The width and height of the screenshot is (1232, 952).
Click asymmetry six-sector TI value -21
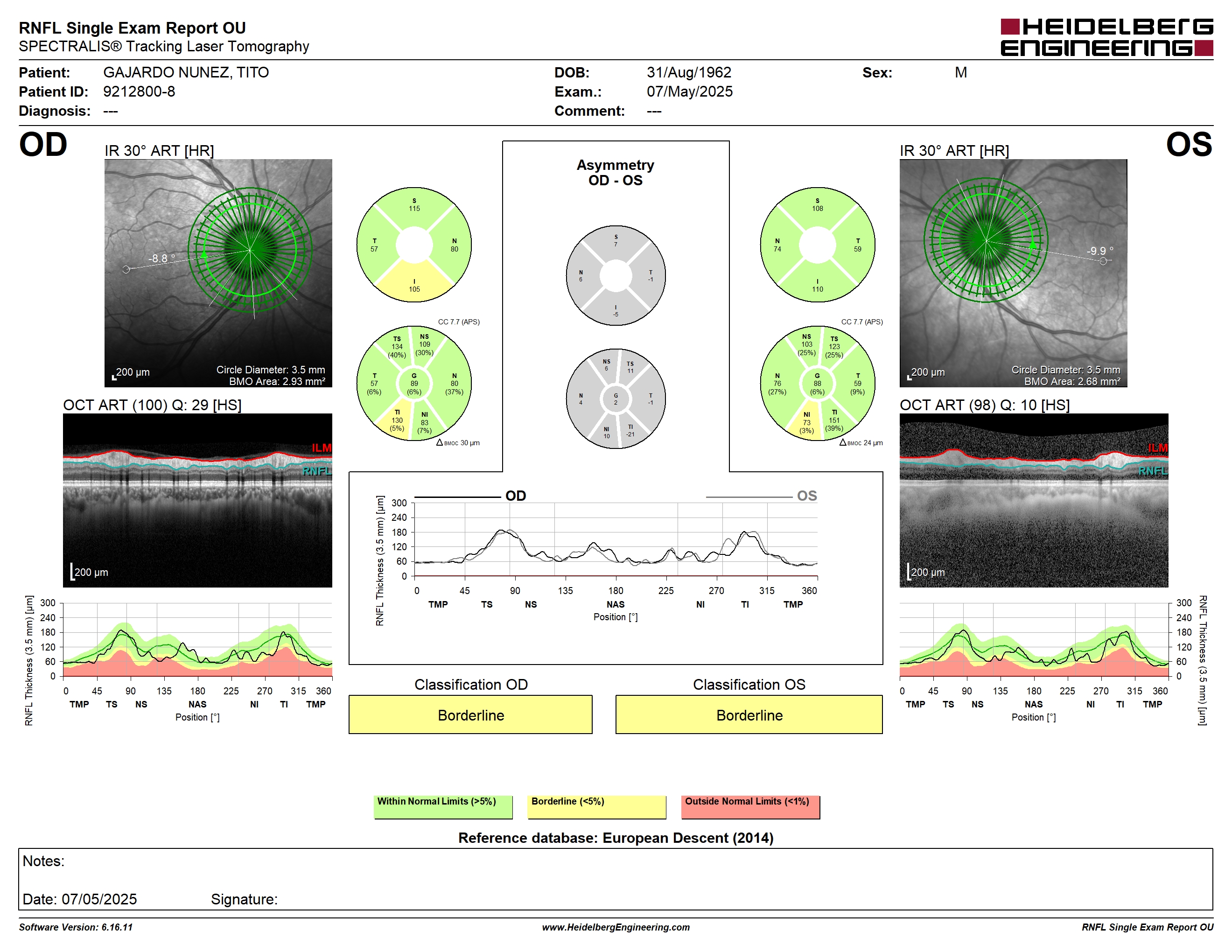630,430
